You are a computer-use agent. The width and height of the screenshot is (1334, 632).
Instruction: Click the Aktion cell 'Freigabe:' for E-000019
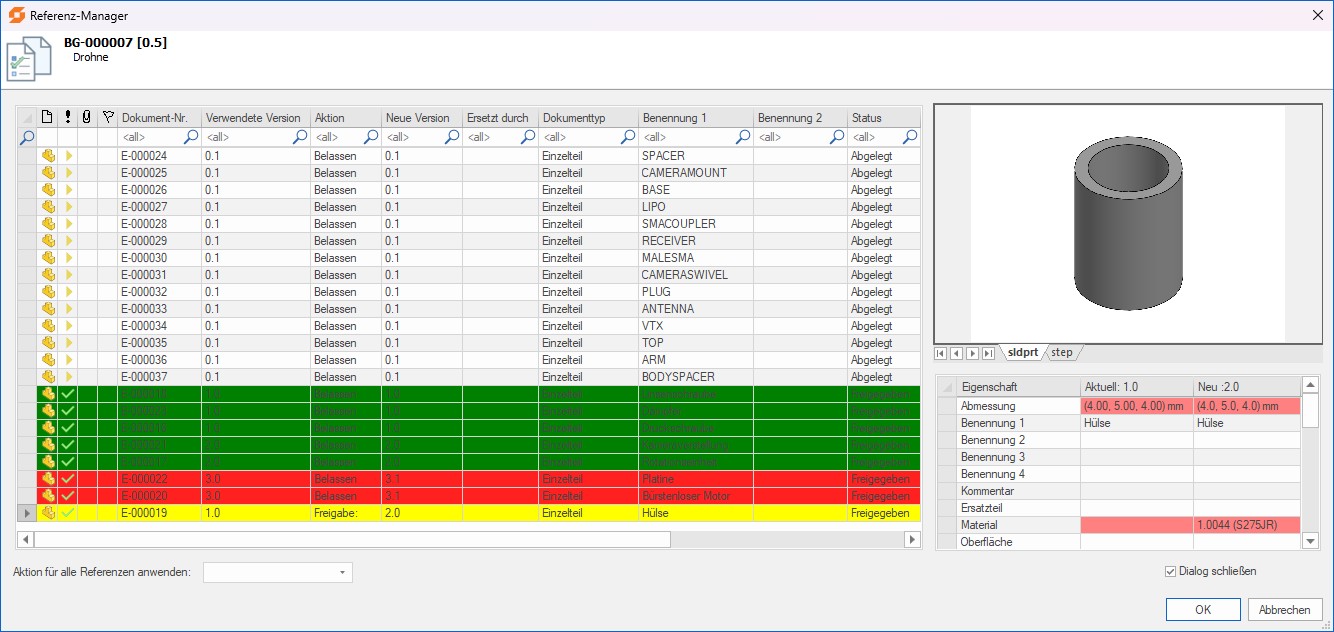point(345,513)
